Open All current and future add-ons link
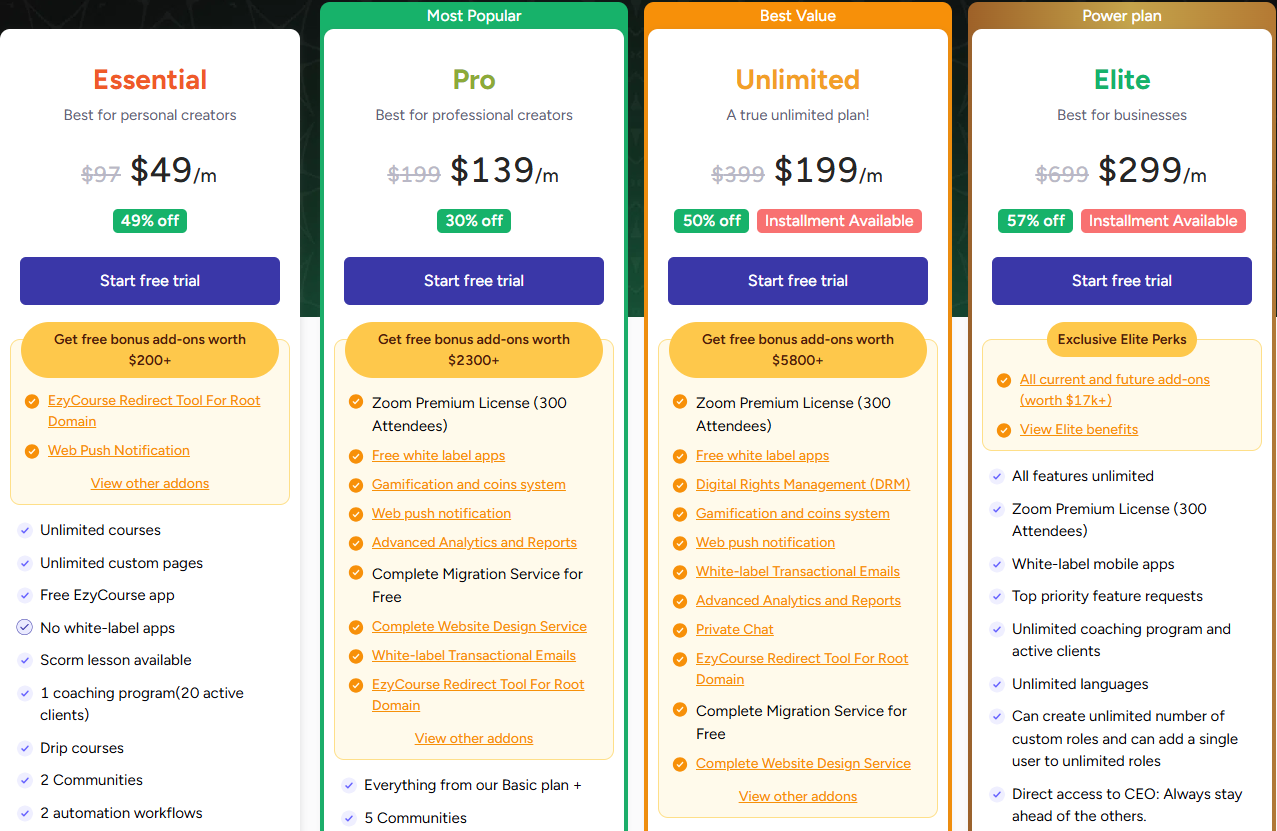The width and height of the screenshot is (1277, 831). tap(1115, 390)
